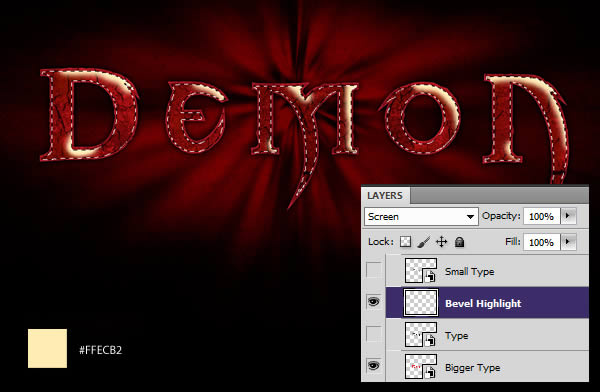Open the Screen blend mode dropdown
Image resolution: width=600 pixels, height=392 pixels.
coord(421,217)
